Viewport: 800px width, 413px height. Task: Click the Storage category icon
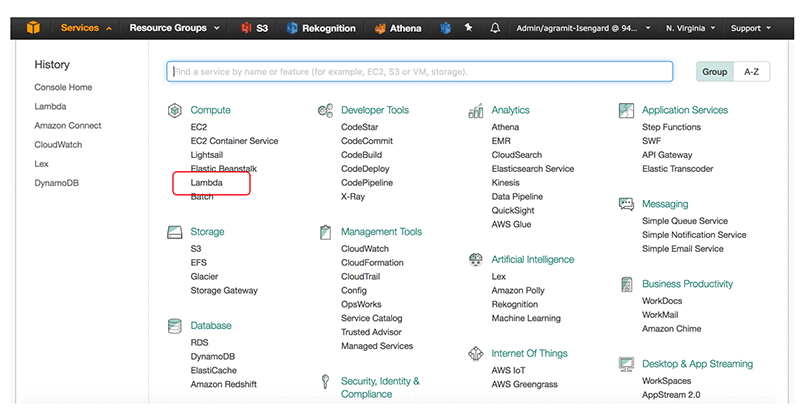coord(174,232)
